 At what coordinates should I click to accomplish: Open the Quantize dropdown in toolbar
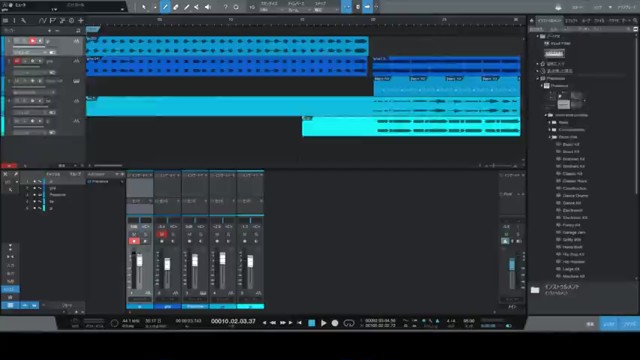[270, 9]
